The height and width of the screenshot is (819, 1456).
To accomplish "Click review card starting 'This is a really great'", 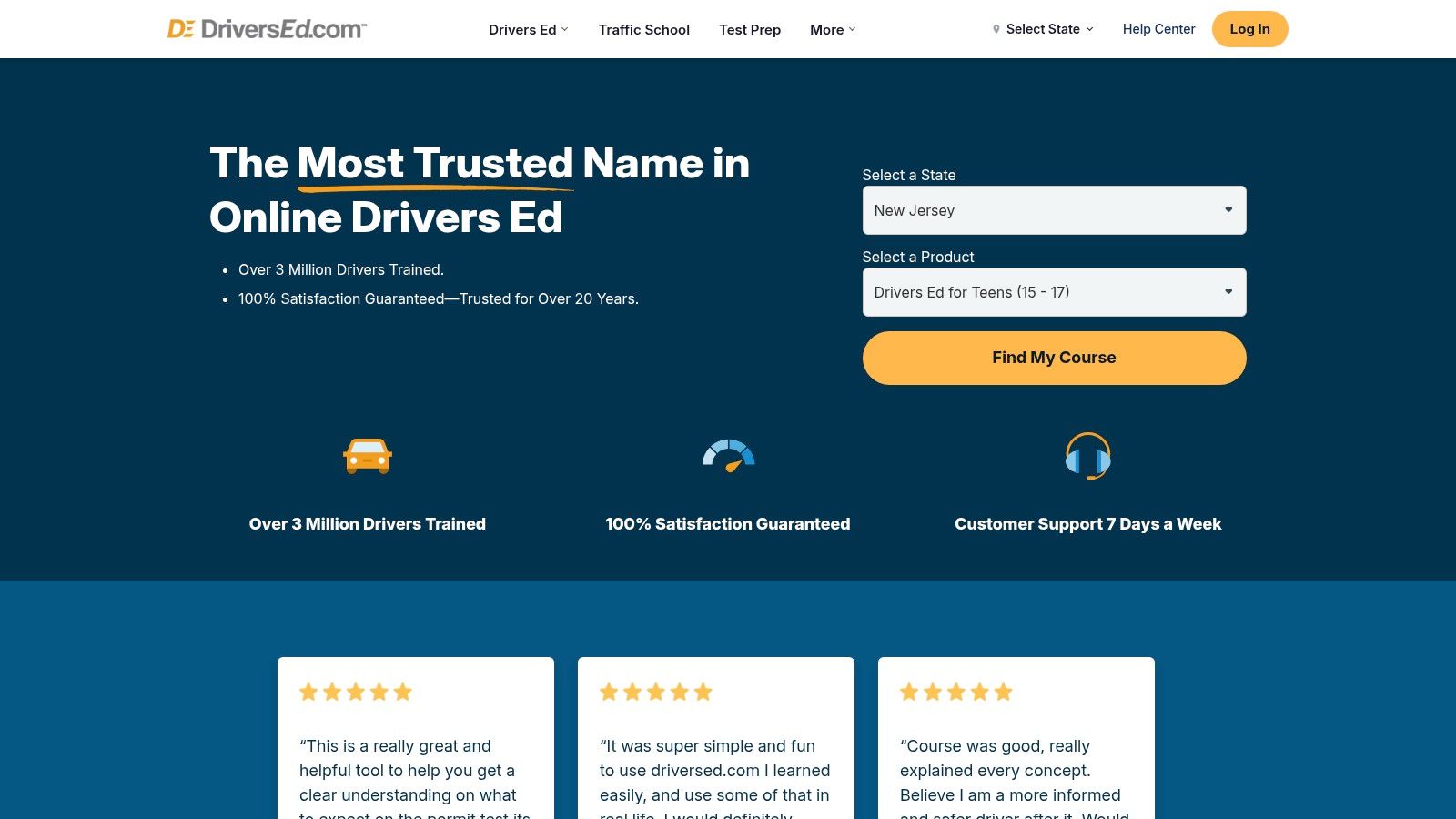I will 416,738.
